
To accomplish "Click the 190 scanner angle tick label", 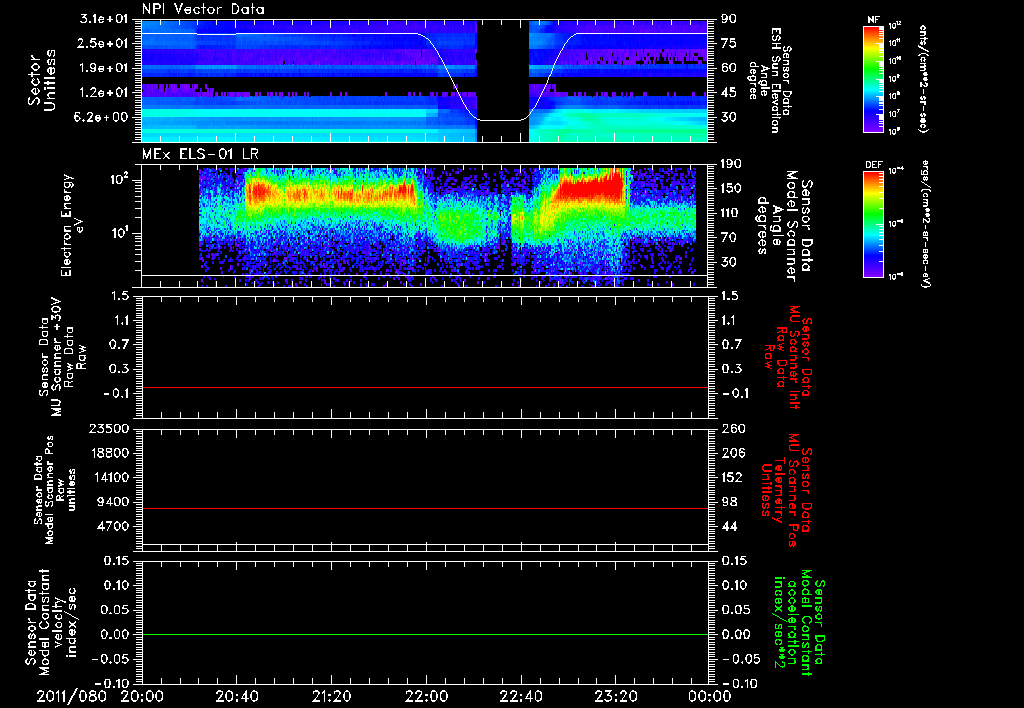I will 731,164.
